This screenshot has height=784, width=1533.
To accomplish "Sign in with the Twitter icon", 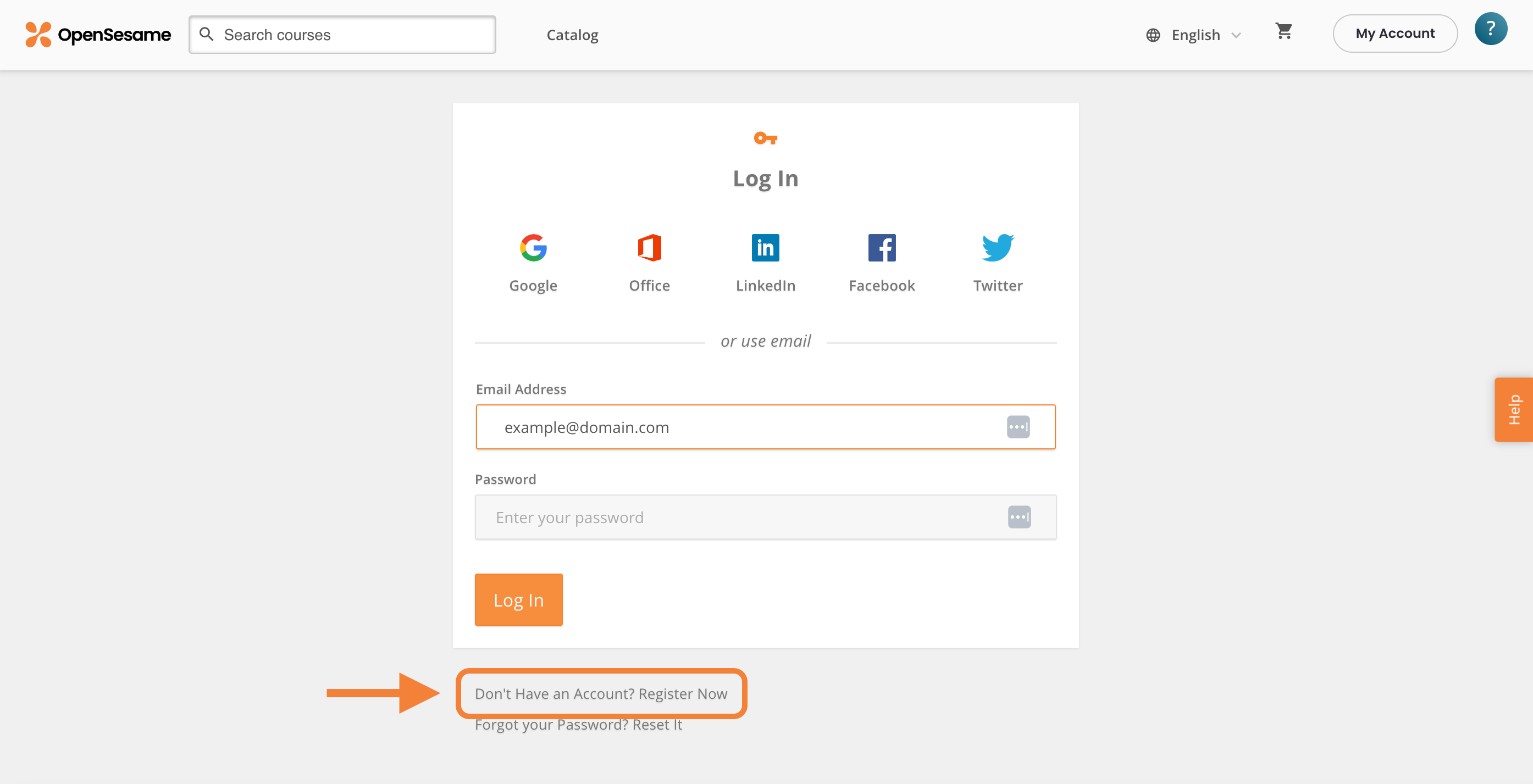I will (x=998, y=247).
